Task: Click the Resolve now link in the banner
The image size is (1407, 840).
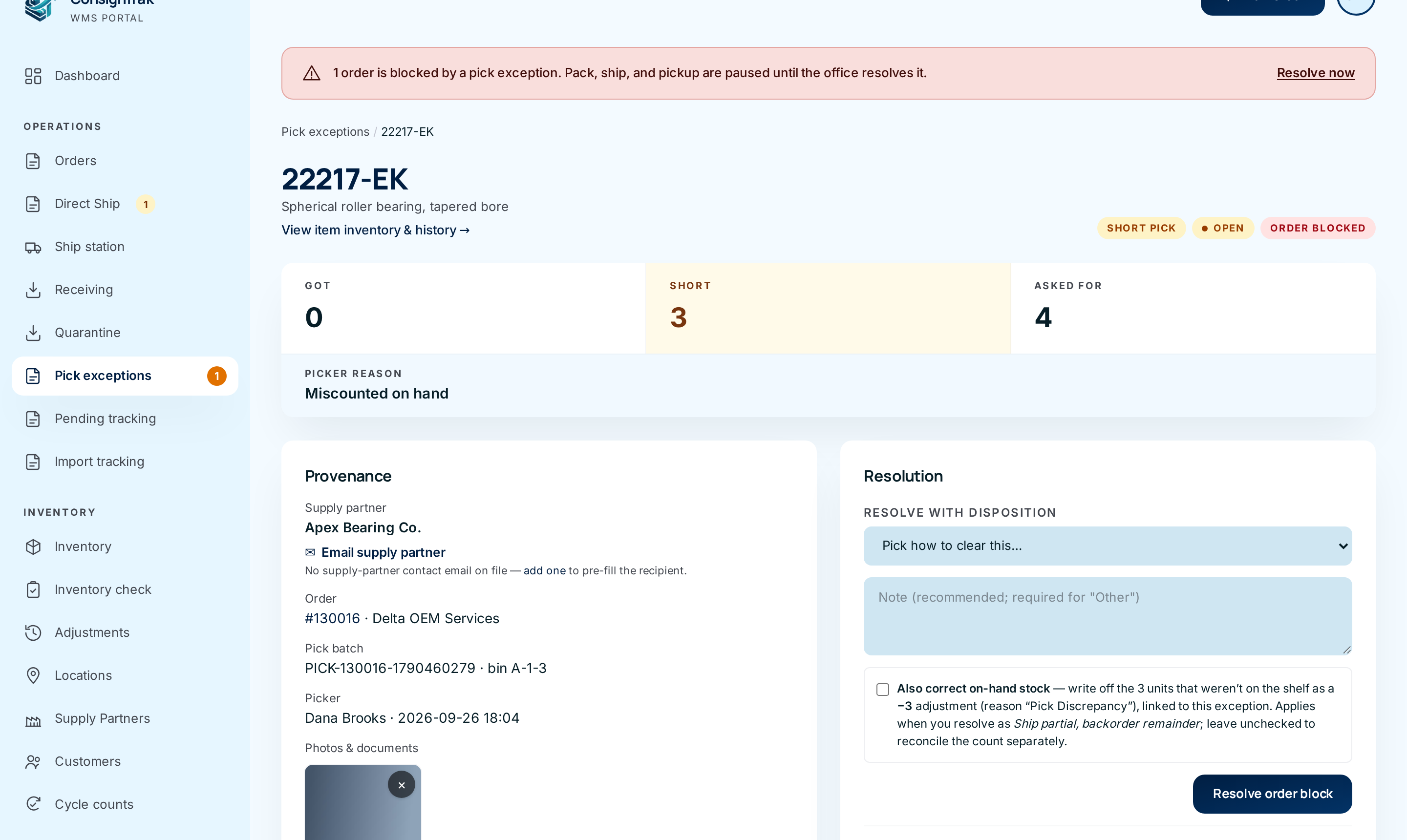Action: point(1316,73)
